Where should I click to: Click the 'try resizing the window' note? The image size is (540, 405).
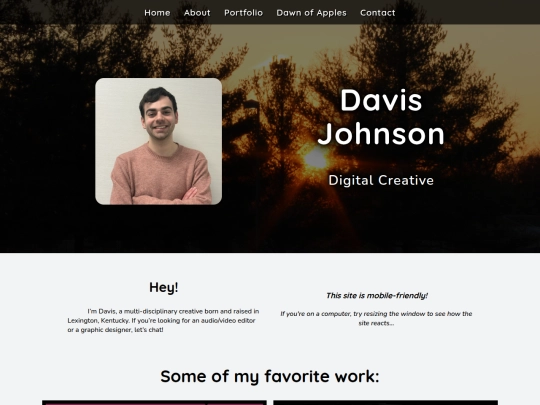point(376,318)
